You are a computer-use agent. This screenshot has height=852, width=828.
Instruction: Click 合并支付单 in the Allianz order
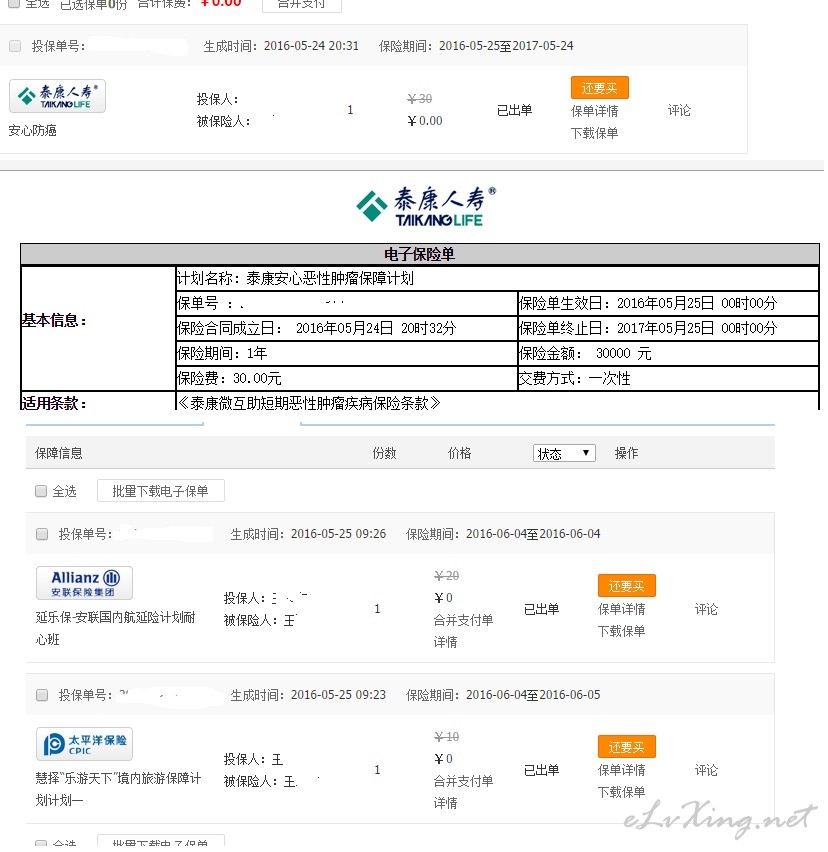(x=463, y=620)
